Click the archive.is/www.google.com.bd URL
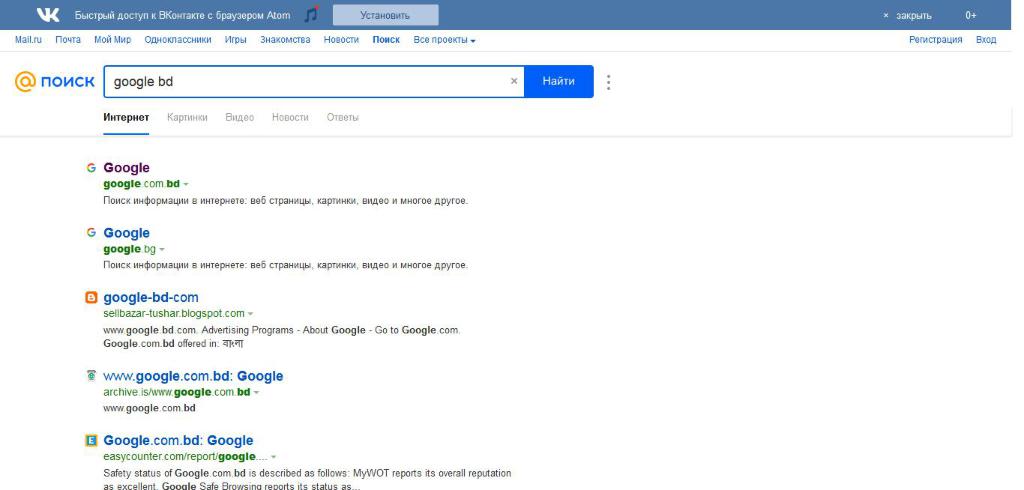 click(x=176, y=392)
